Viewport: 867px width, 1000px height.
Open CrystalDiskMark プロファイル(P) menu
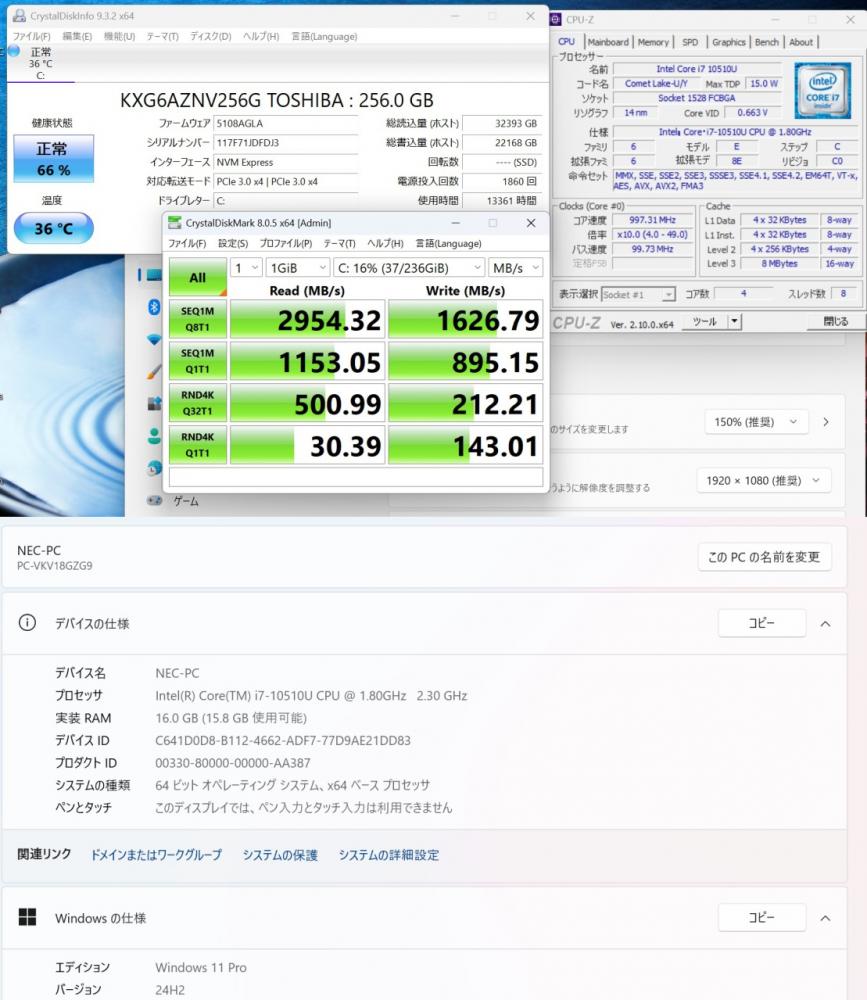pos(286,244)
